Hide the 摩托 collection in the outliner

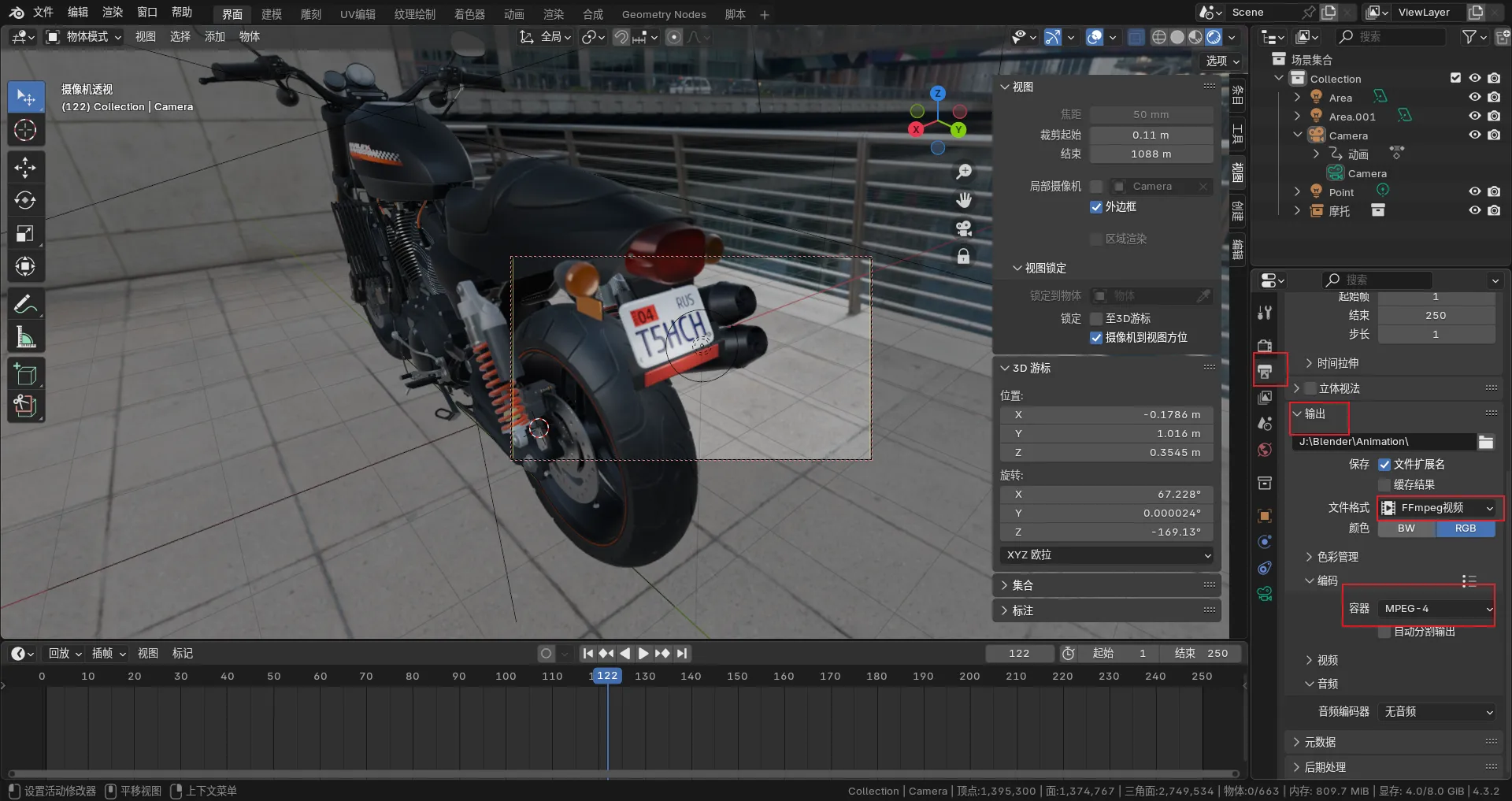(1474, 210)
